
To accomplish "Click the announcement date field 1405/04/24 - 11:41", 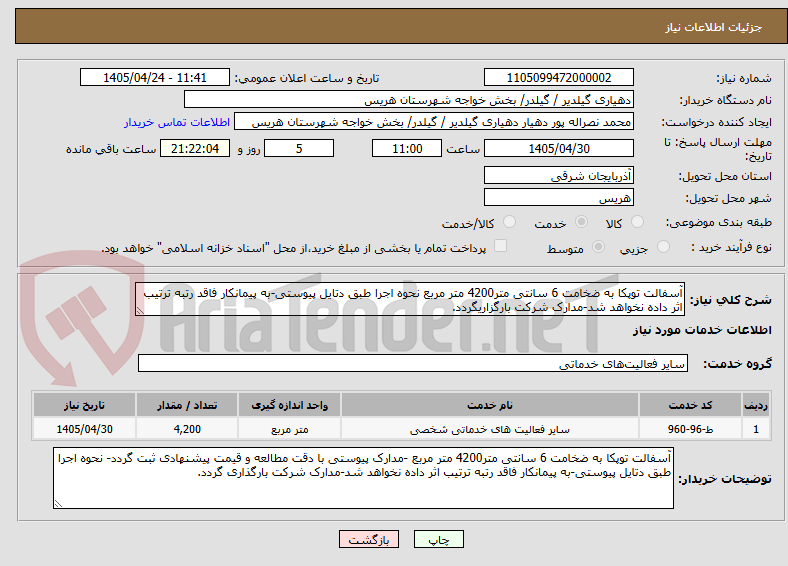I will [155, 77].
